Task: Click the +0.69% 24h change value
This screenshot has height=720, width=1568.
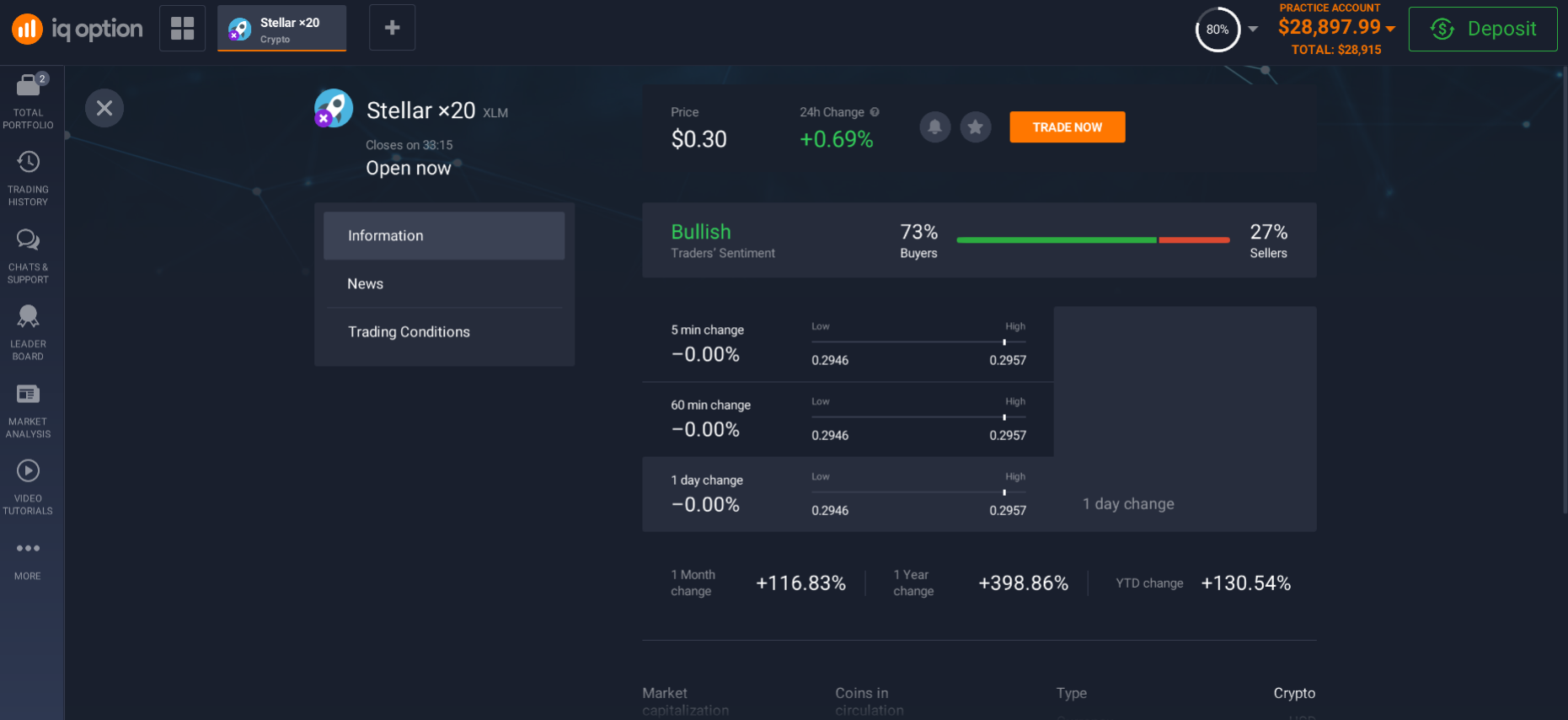Action: [x=836, y=139]
